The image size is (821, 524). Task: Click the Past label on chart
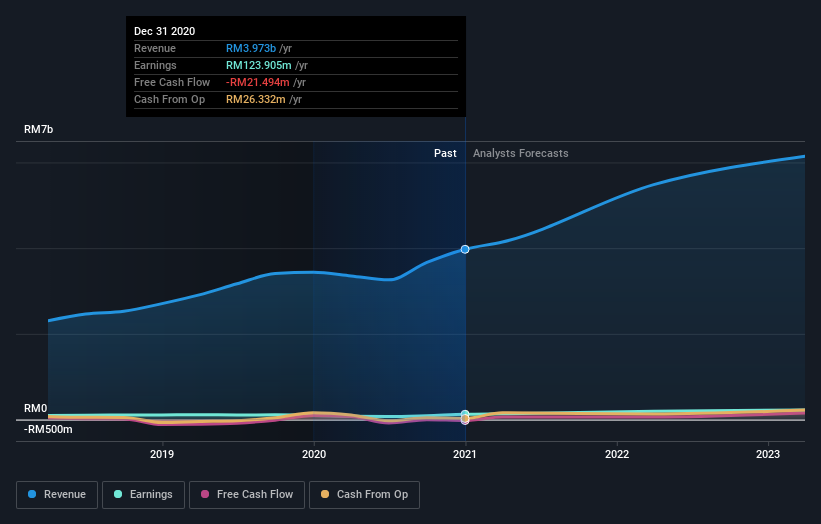(445, 153)
